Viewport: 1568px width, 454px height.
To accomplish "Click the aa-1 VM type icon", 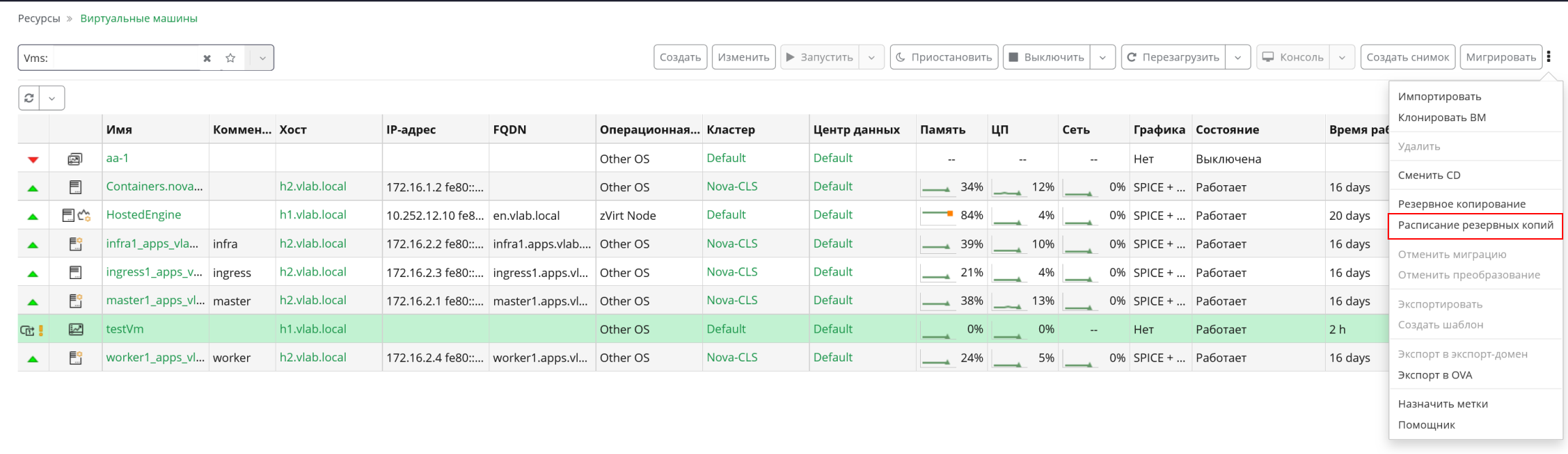I will point(75,159).
